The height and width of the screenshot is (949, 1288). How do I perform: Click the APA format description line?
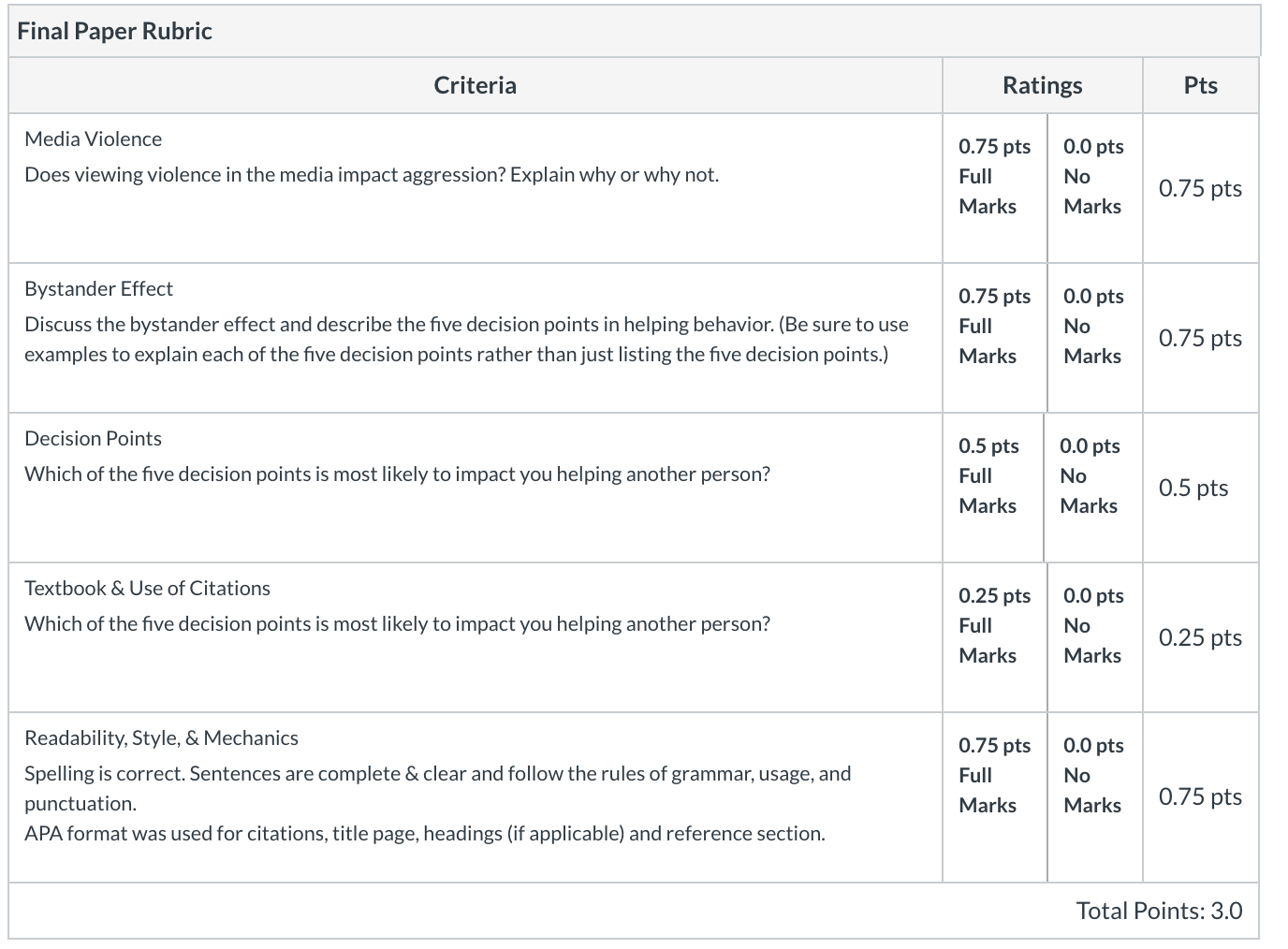[425, 833]
